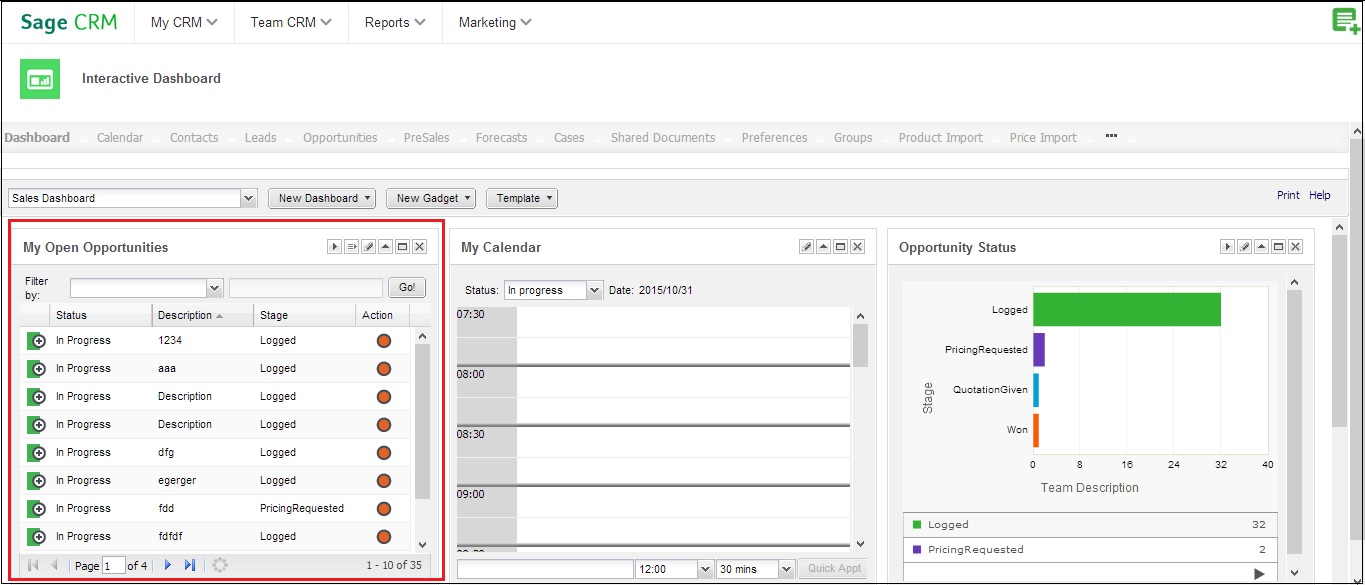This screenshot has width=1365, height=585.
Task: Click the Print link
Action: [x=1288, y=195]
